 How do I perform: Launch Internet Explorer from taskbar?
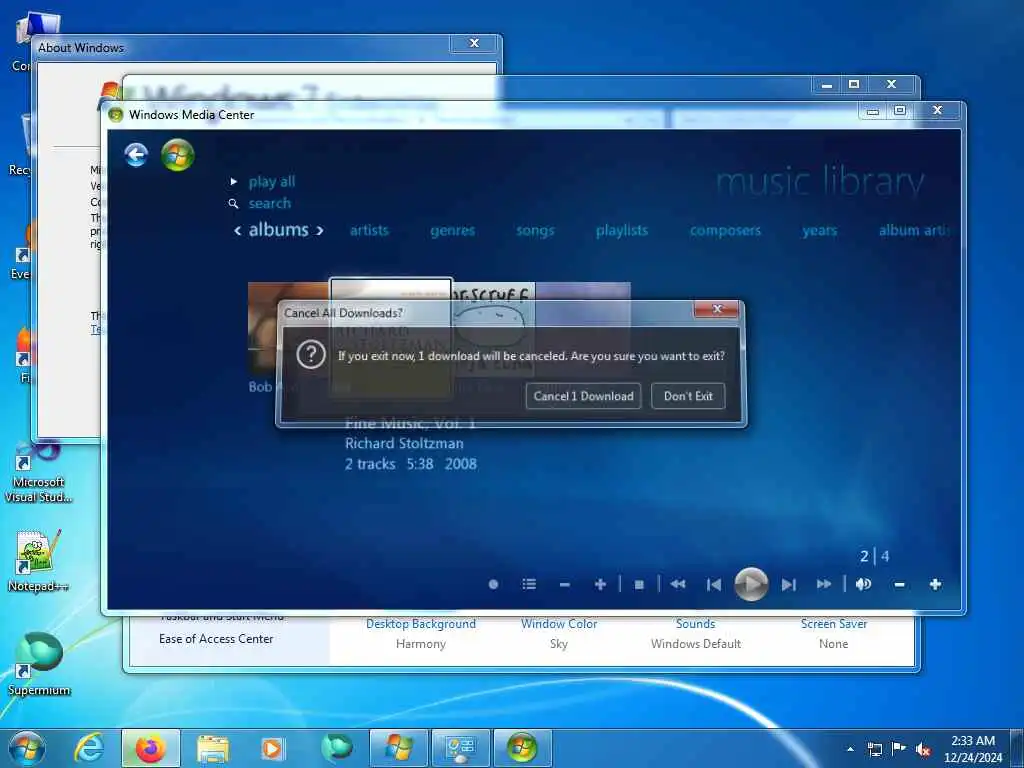click(88, 748)
